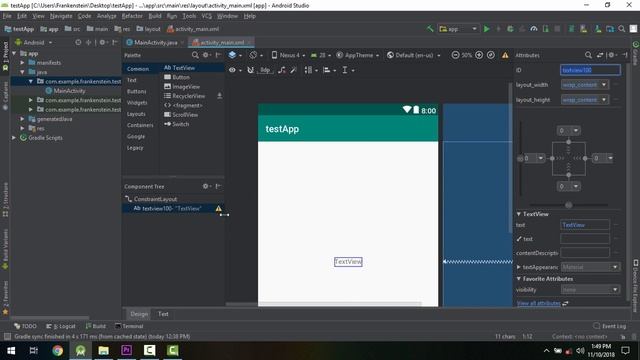
Task: Zoom in the design preview
Action: click(x=479, y=55)
